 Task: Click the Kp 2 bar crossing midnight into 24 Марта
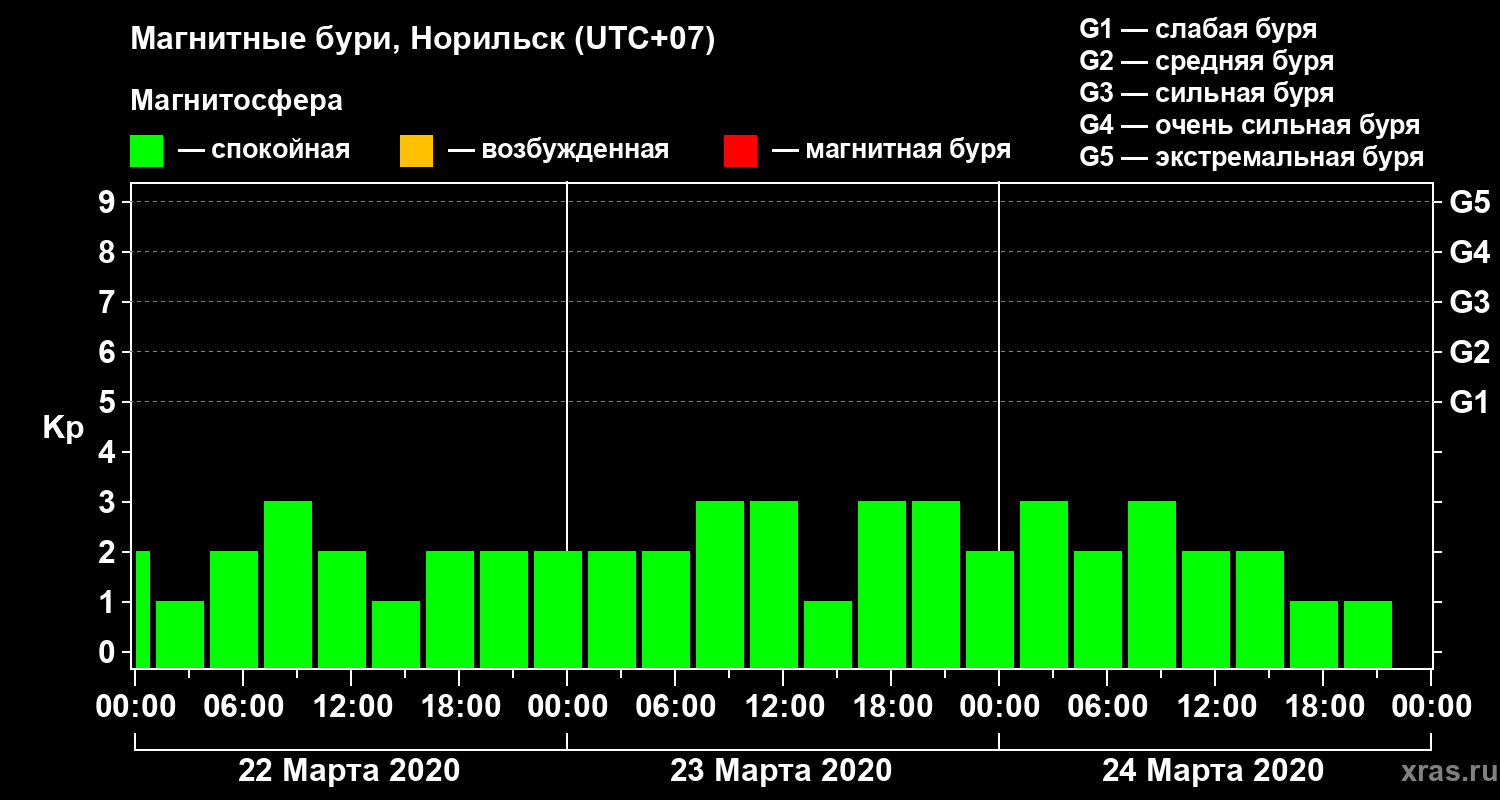990,609
